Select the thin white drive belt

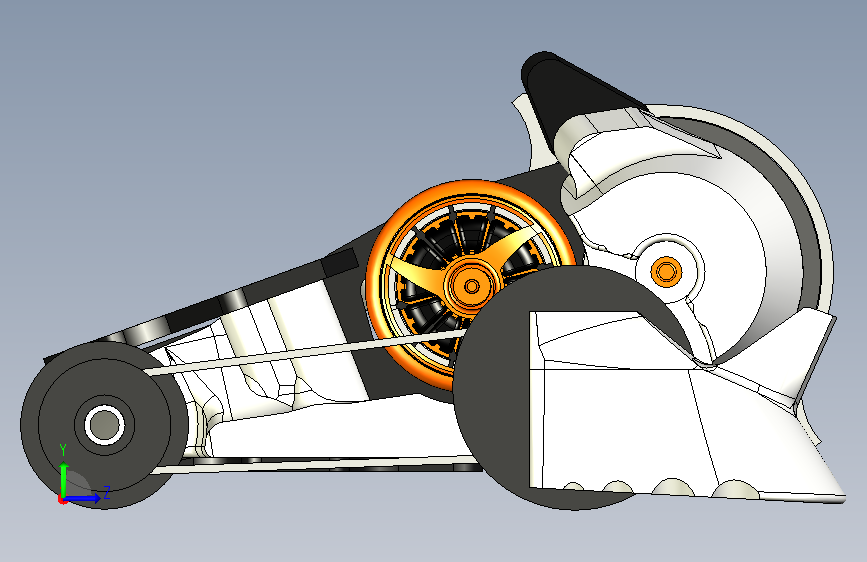307,352
